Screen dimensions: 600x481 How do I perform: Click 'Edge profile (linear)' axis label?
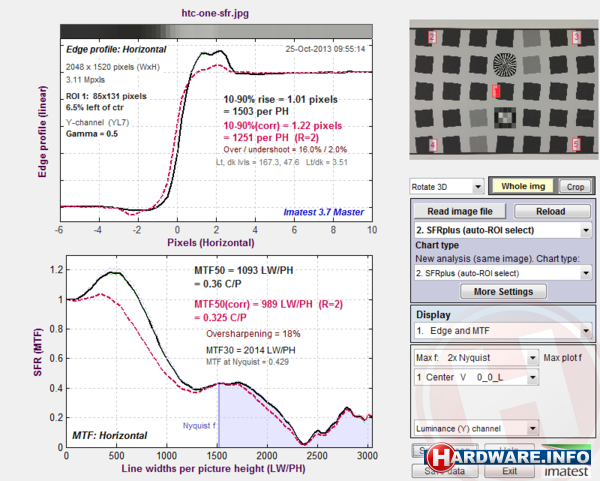click(42, 131)
